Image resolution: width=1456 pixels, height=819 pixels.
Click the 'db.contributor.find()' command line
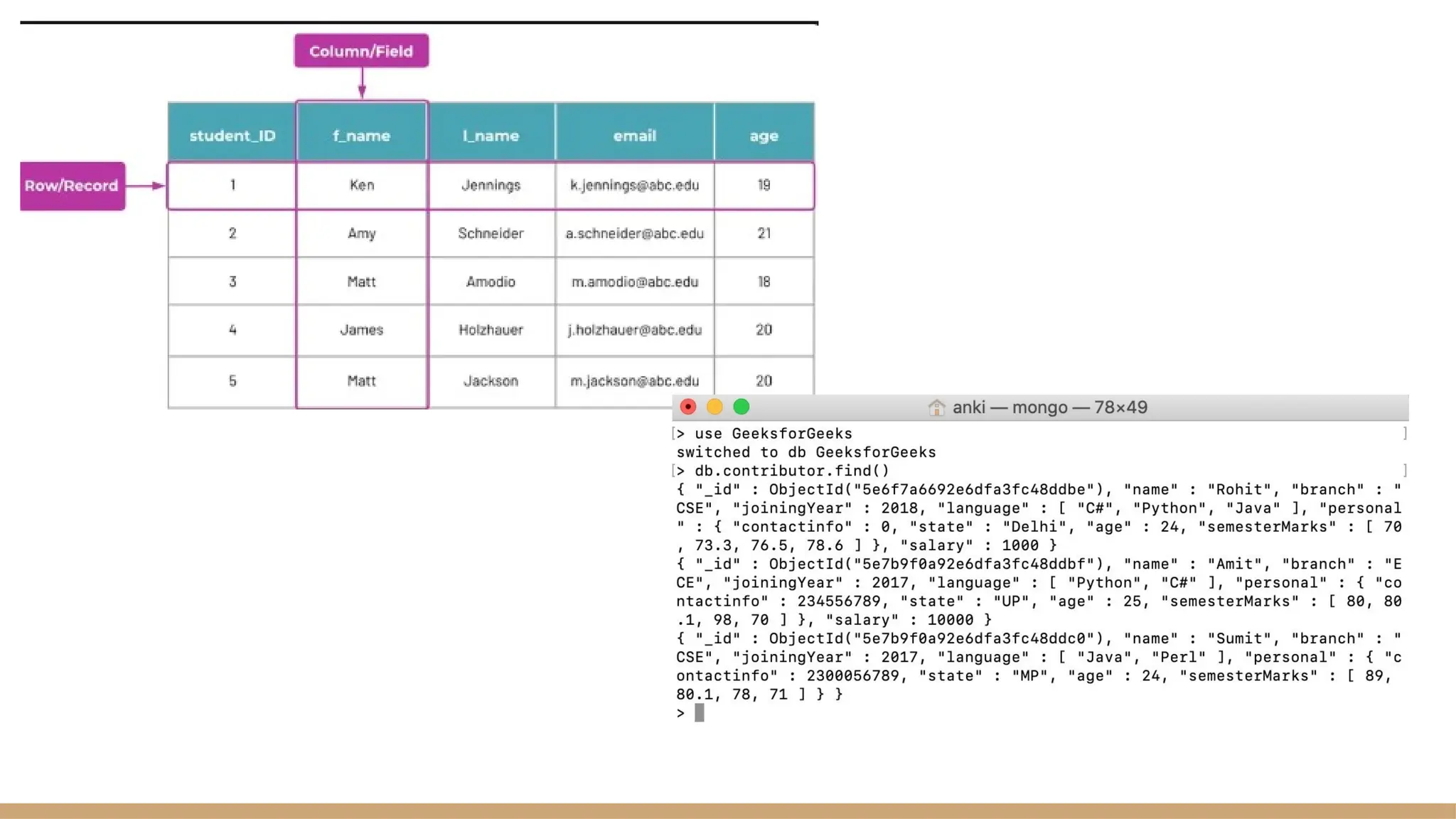click(x=791, y=471)
